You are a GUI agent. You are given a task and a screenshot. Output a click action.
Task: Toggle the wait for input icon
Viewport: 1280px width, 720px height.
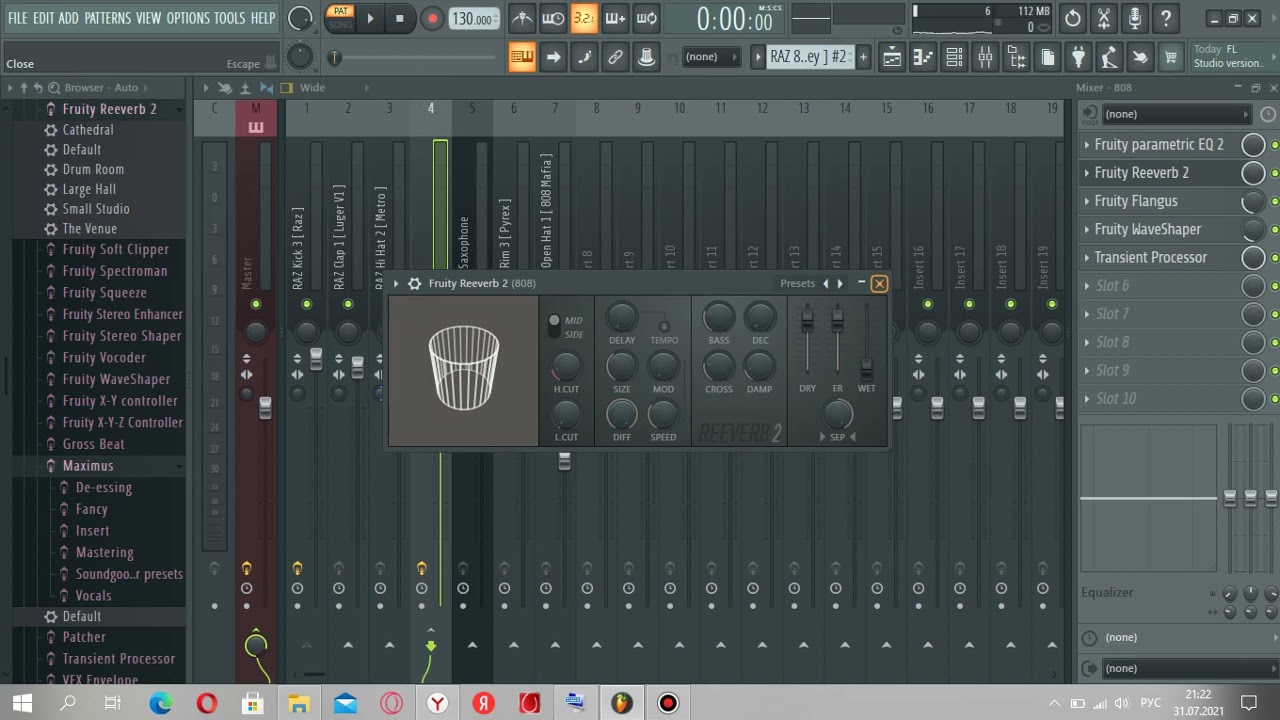pos(553,18)
